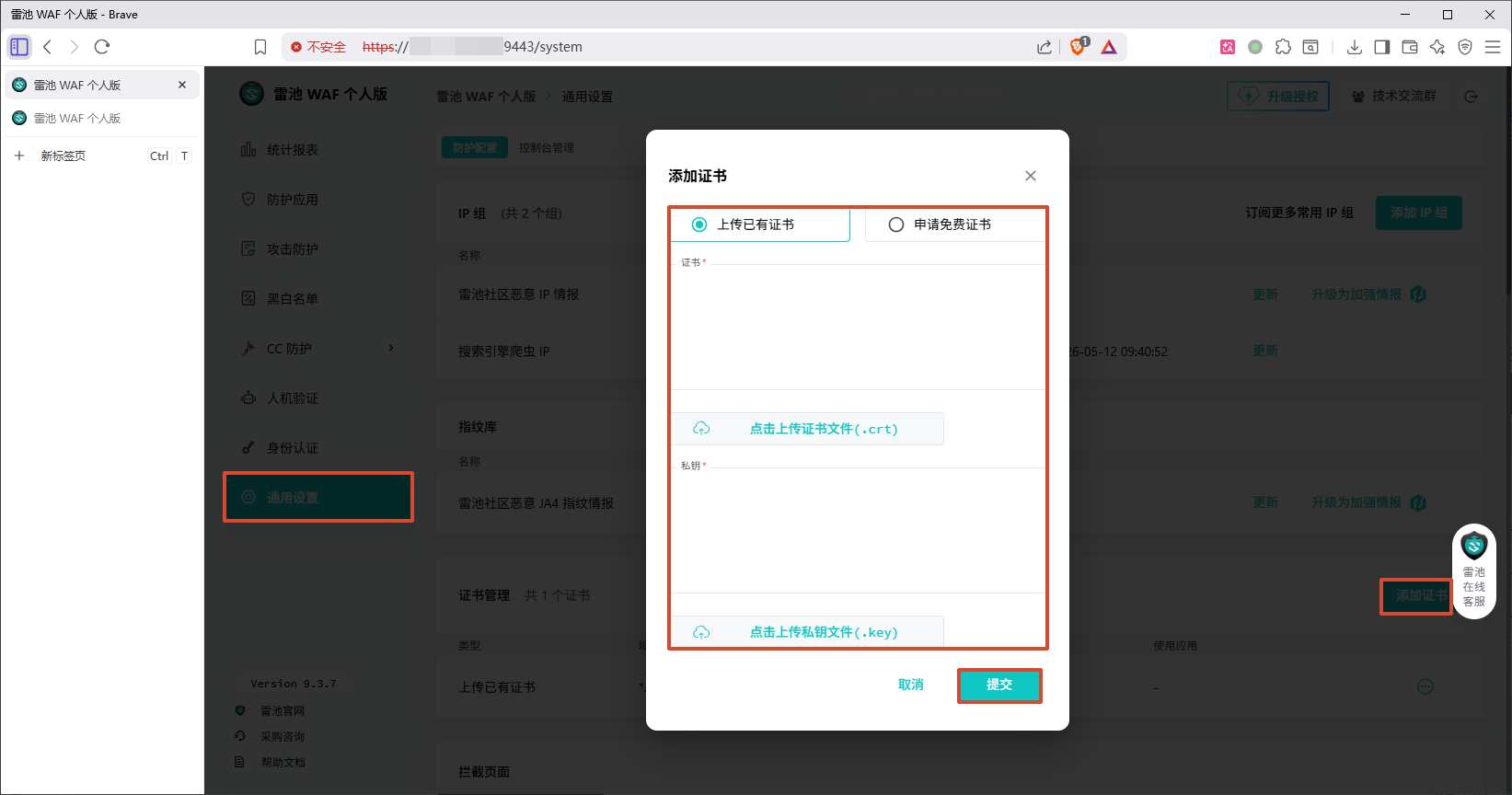Viewport: 1512px width, 795px height.
Task: Reload the page
Action: (x=102, y=47)
